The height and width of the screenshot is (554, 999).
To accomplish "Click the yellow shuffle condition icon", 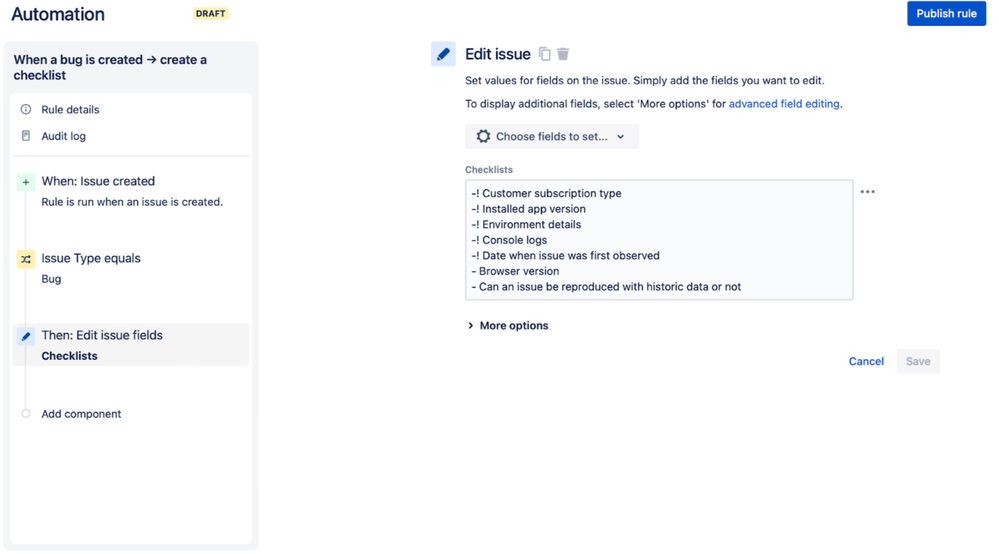I will (25, 259).
